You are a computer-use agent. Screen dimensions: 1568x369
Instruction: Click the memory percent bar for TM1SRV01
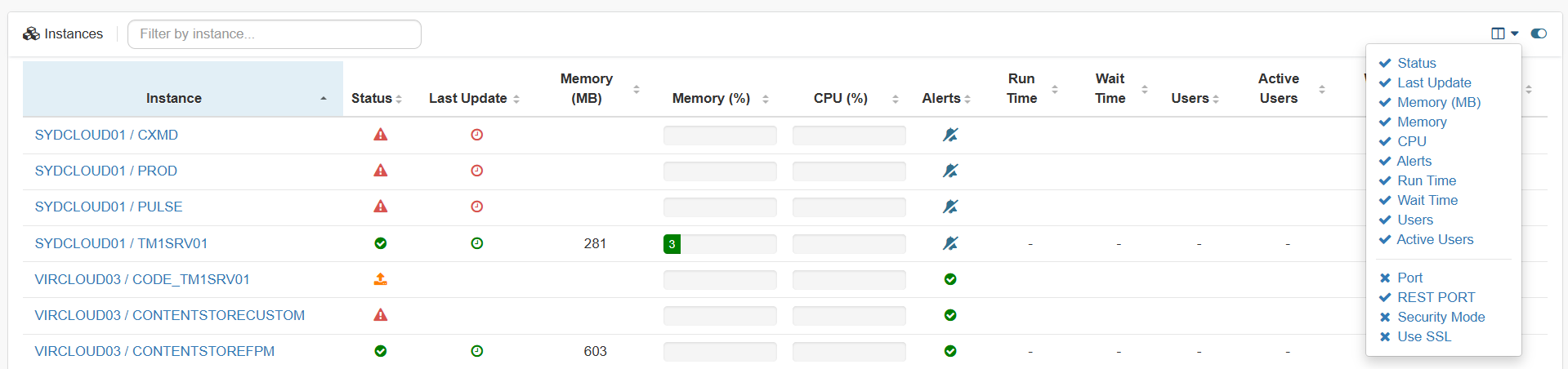click(x=720, y=243)
